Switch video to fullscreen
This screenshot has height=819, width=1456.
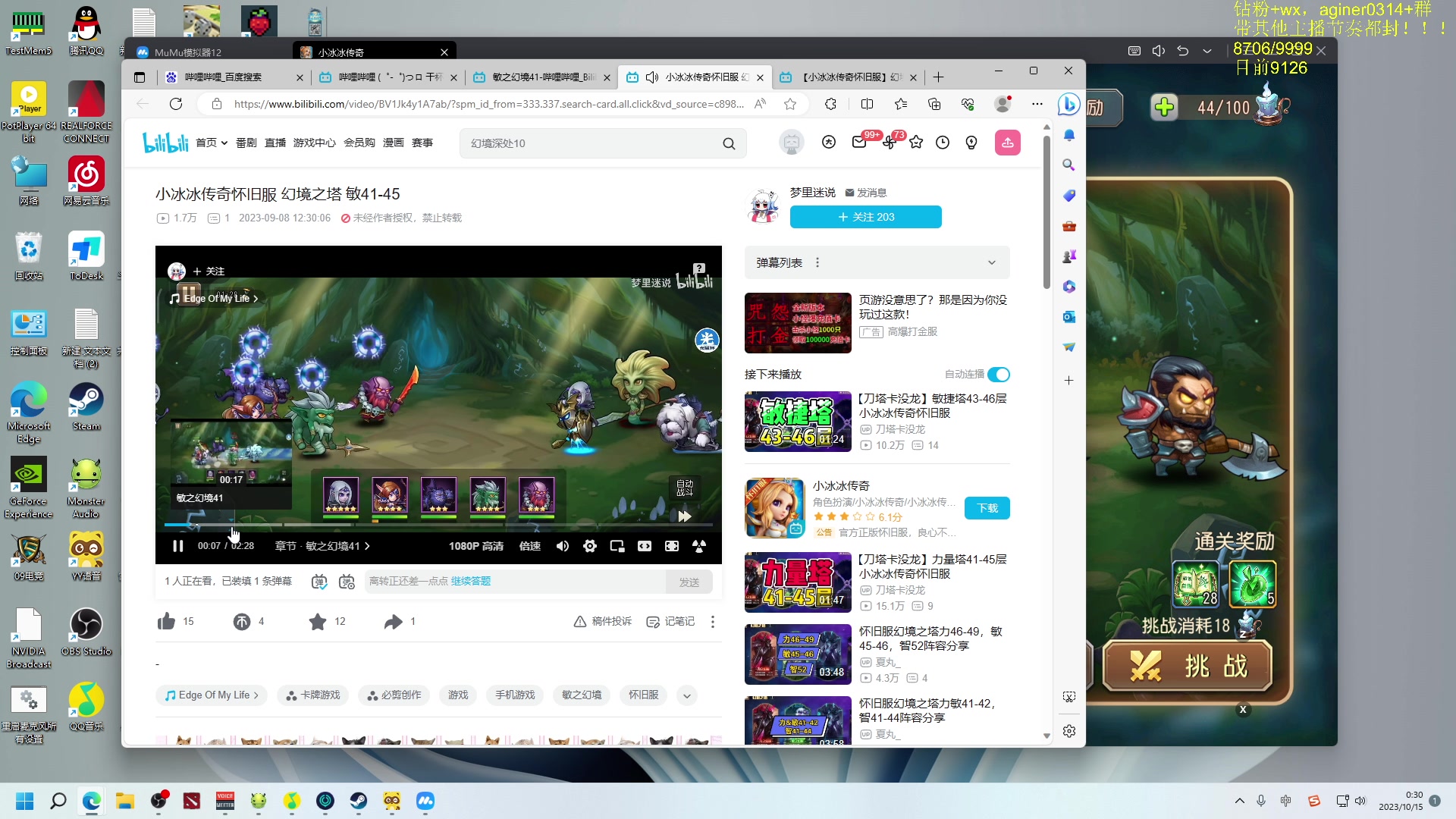(x=699, y=546)
